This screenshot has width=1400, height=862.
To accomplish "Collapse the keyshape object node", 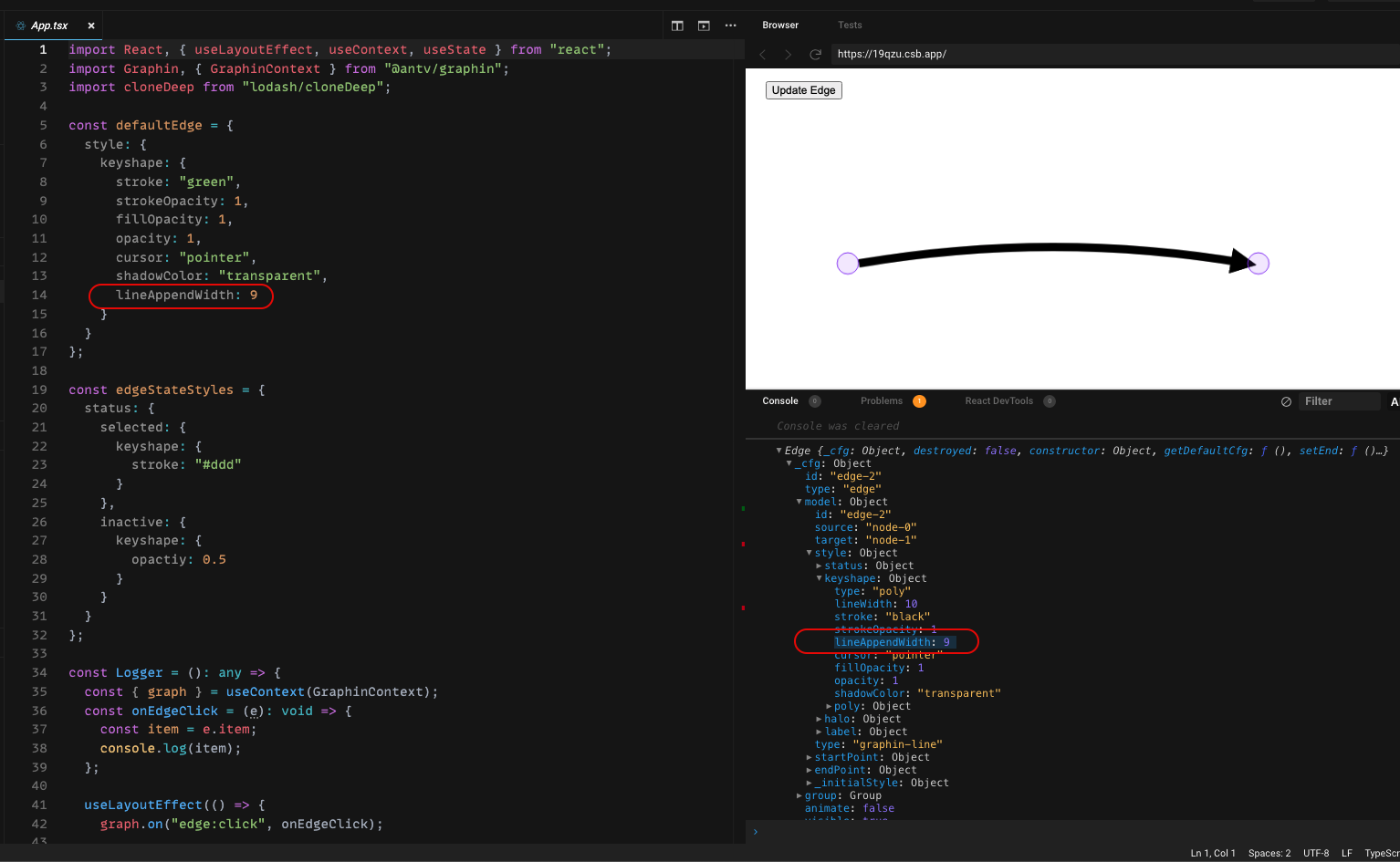I will 820,578.
